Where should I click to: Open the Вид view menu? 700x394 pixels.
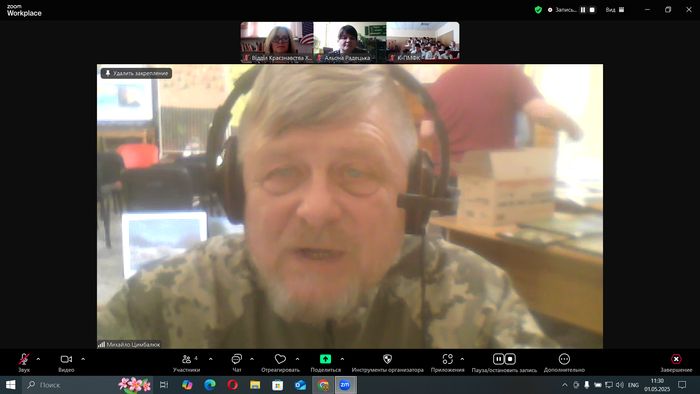tap(615, 9)
